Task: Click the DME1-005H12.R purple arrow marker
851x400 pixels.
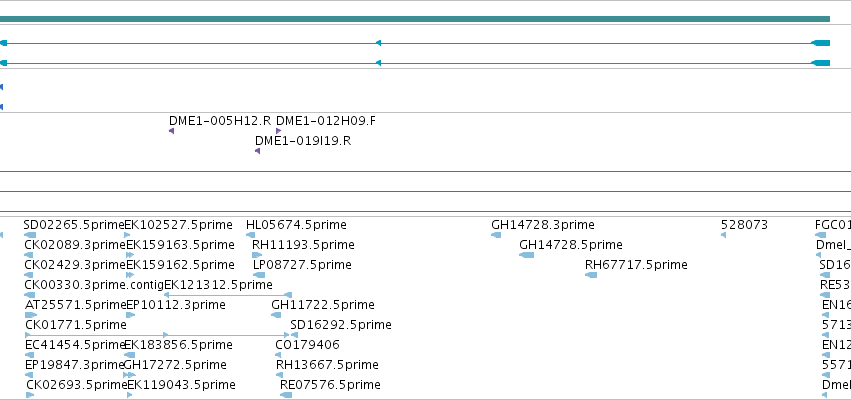Action: [x=172, y=131]
